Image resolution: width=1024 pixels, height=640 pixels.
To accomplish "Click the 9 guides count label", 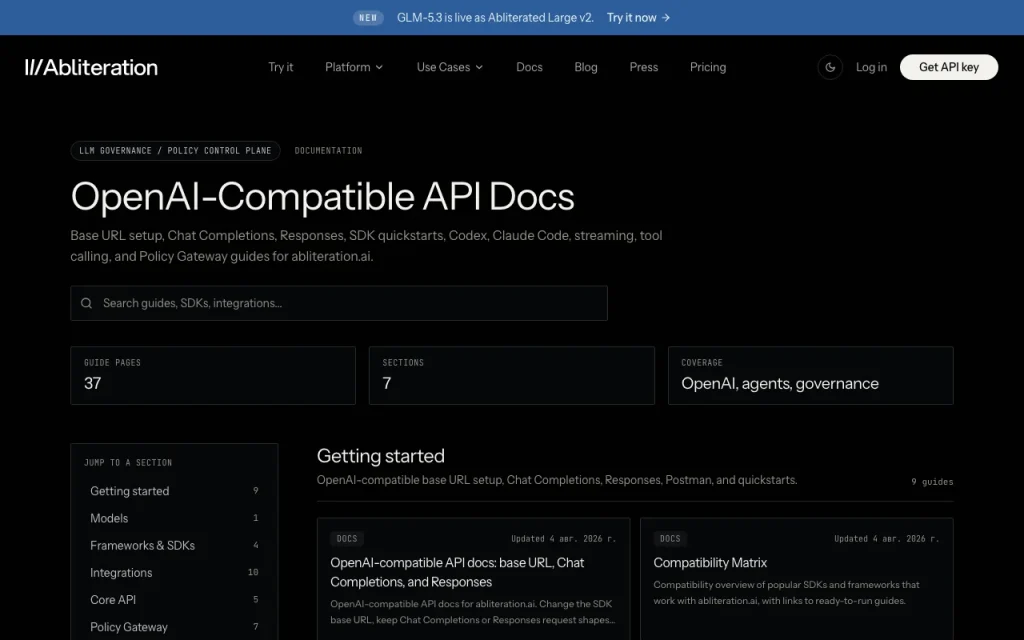I will click(x=932, y=482).
